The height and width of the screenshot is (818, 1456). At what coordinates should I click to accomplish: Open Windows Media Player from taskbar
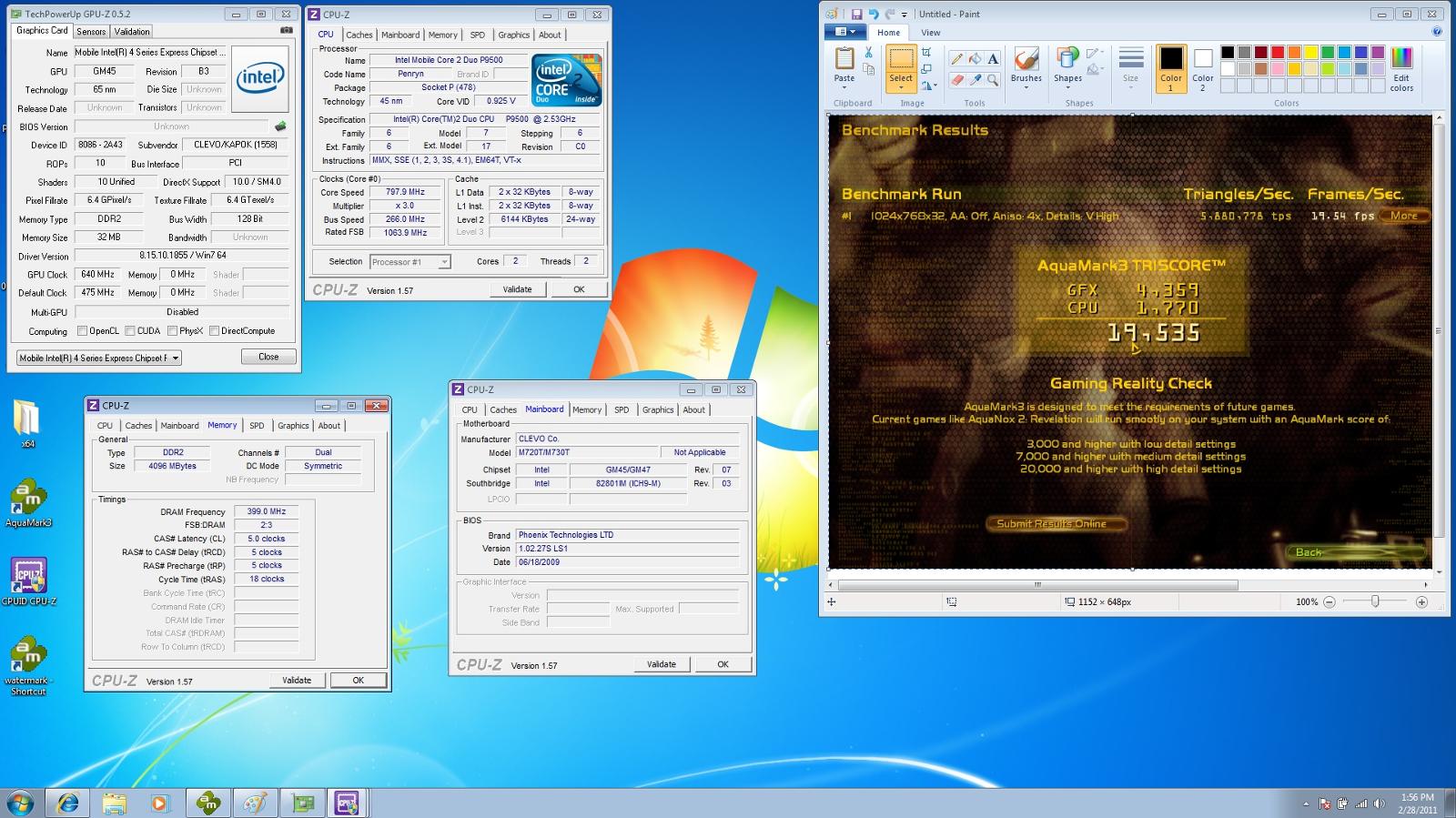[160, 803]
